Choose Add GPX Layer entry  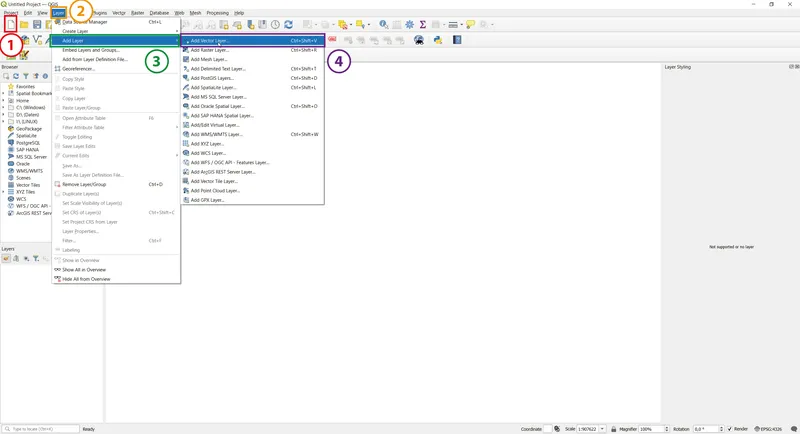click(x=253, y=200)
